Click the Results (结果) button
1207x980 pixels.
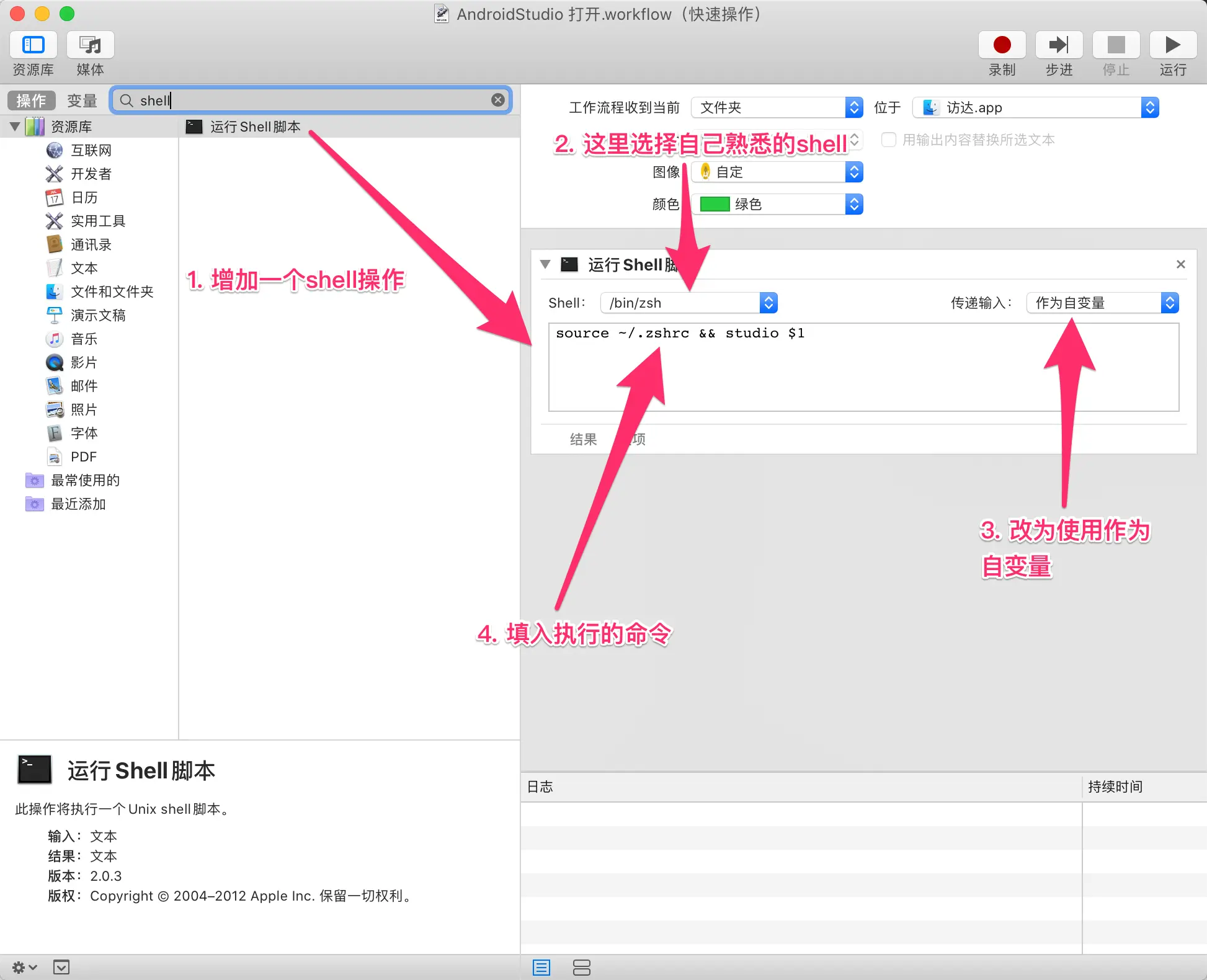click(x=583, y=439)
